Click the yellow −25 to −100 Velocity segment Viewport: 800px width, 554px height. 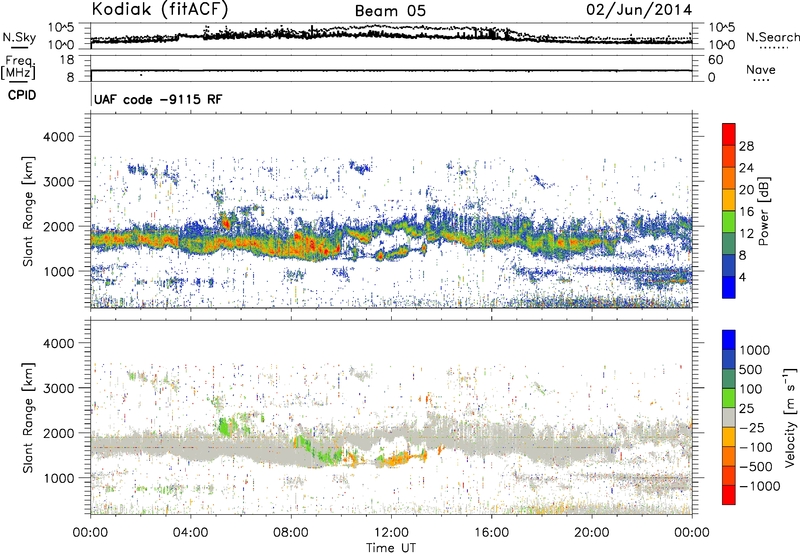[x=729, y=437]
